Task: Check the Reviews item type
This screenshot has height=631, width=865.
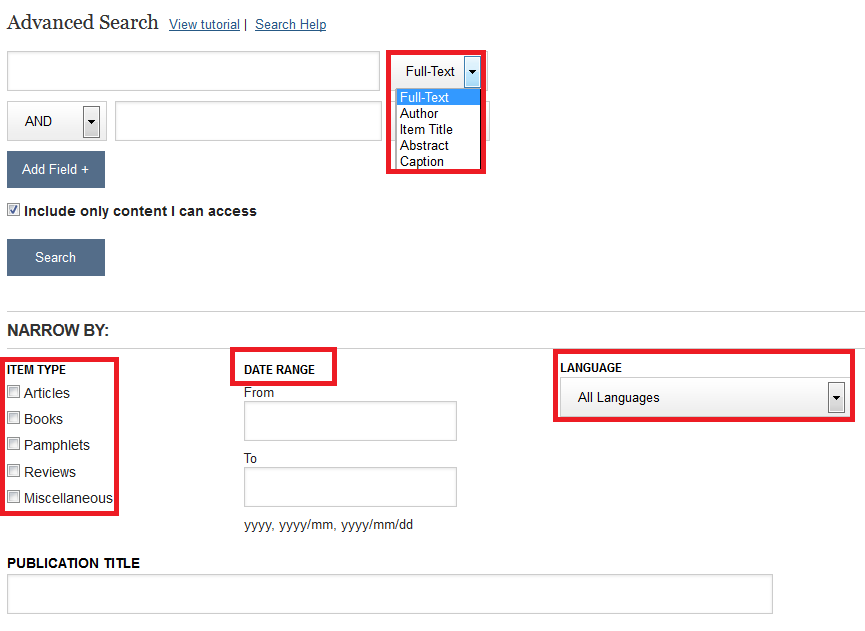Action: pos(13,470)
